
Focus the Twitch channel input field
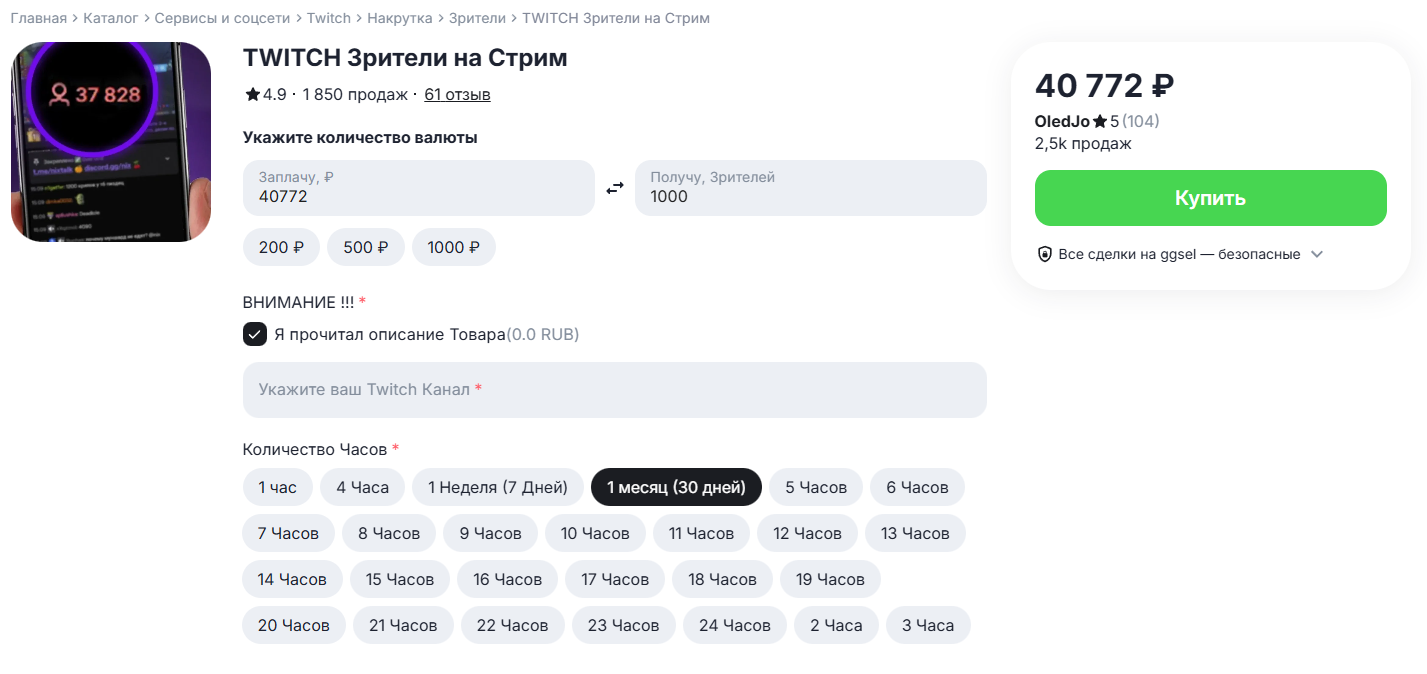click(614, 389)
